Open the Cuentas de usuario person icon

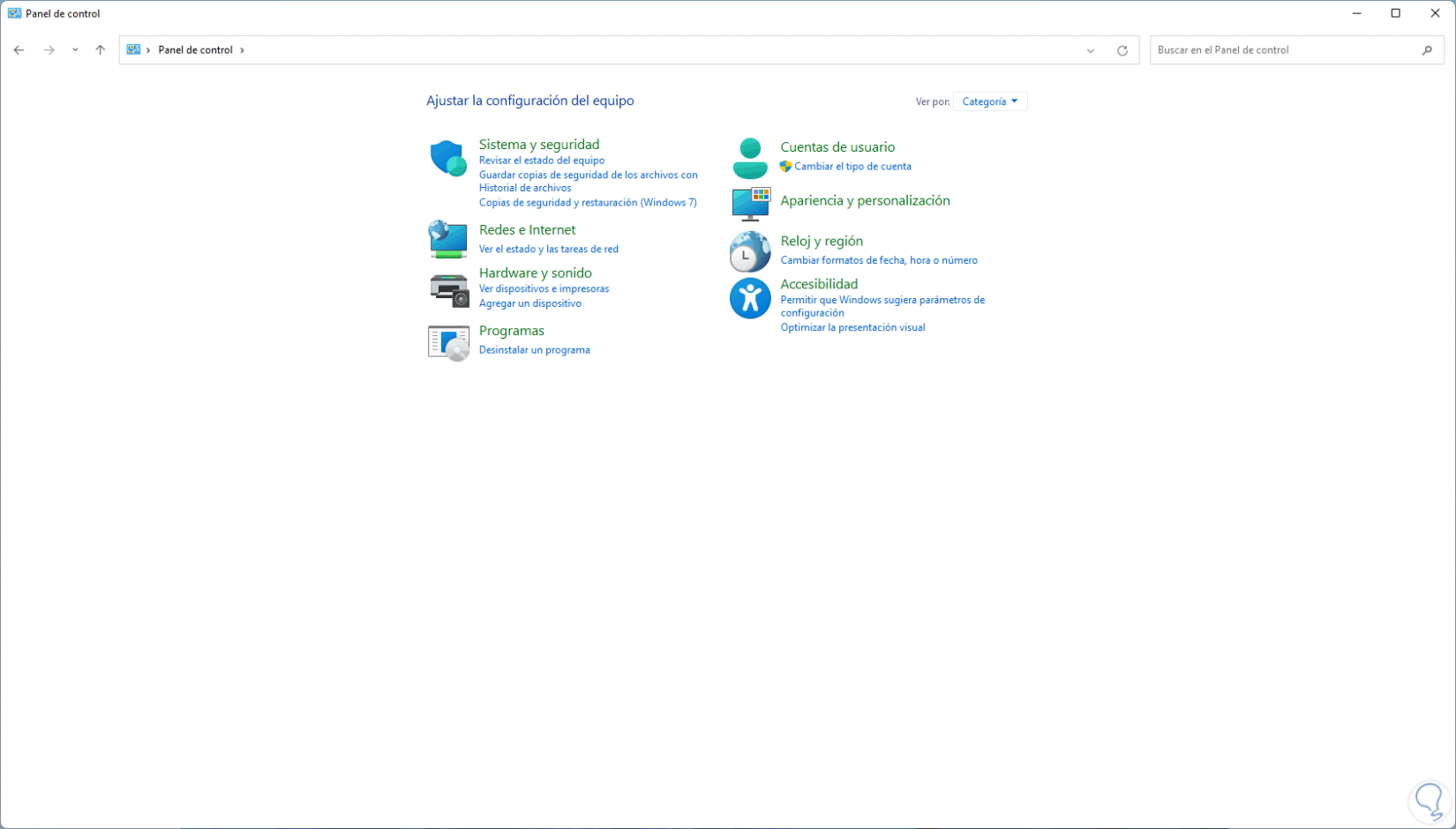pos(750,159)
